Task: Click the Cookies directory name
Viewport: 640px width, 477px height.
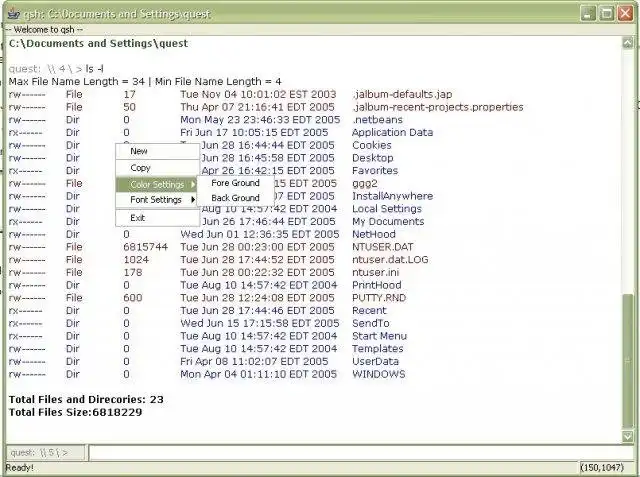Action: (x=371, y=145)
